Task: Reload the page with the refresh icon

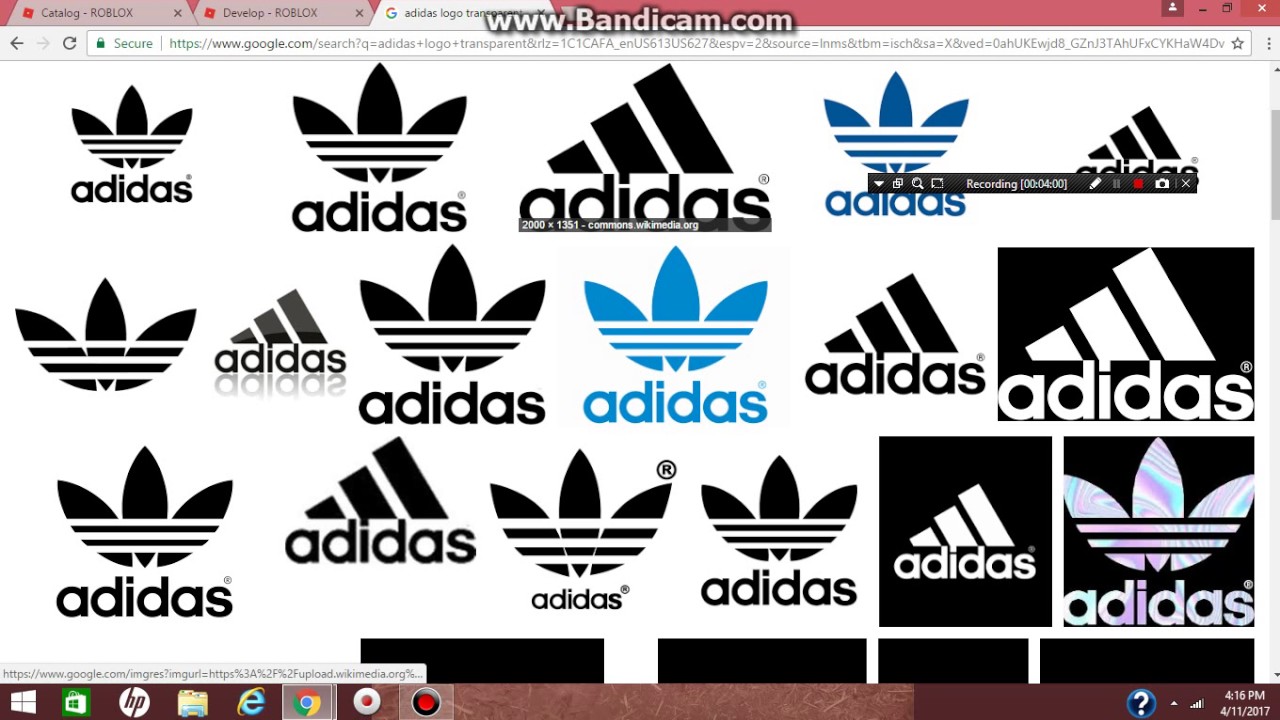Action: [x=69, y=43]
